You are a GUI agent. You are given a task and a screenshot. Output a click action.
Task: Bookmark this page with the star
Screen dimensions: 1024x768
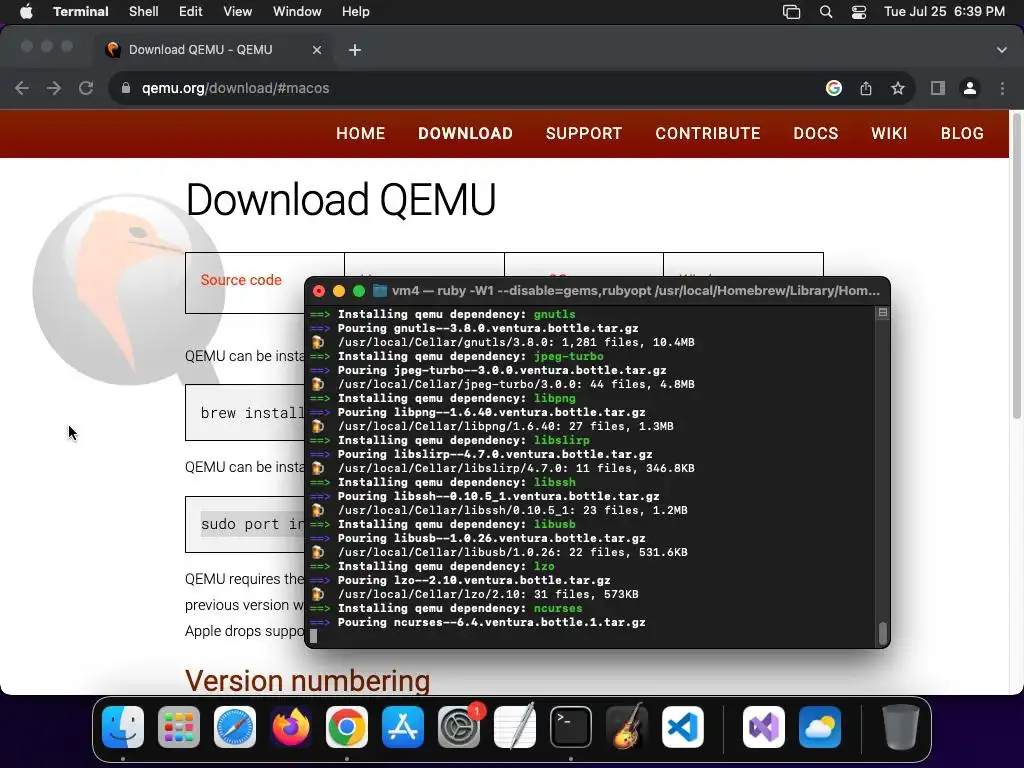[898, 88]
